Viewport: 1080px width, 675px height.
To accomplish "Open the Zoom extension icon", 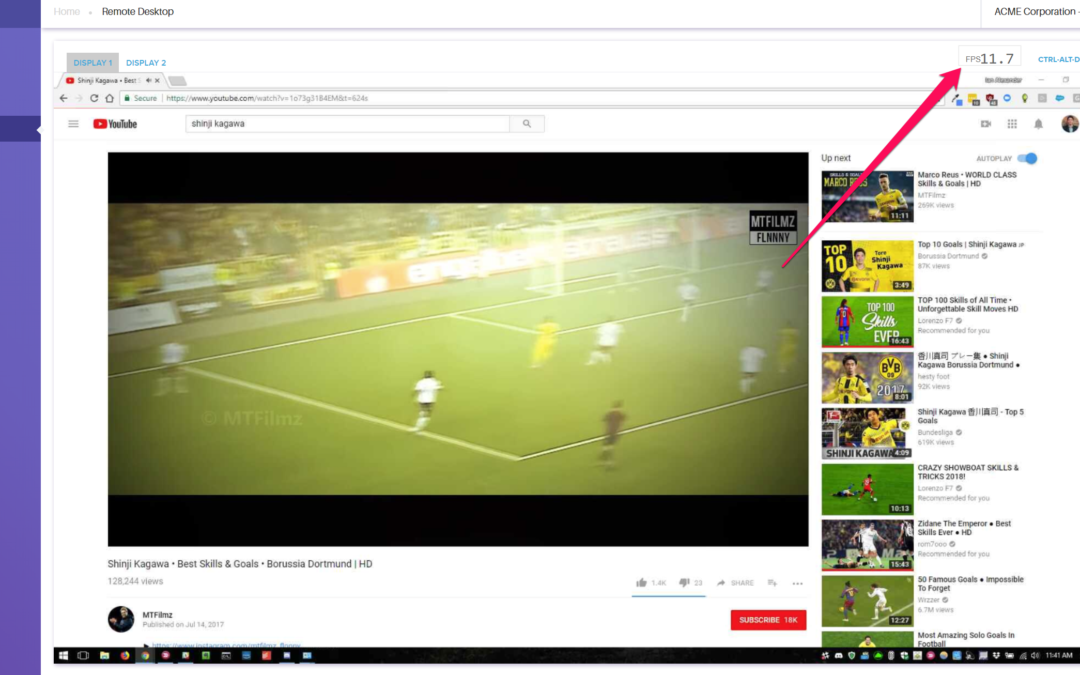I will coord(1007,98).
